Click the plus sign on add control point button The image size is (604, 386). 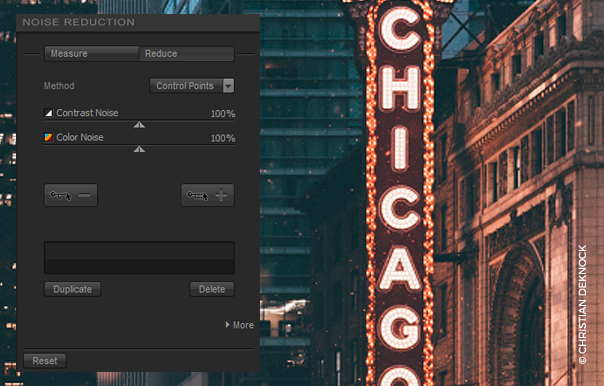(221, 195)
